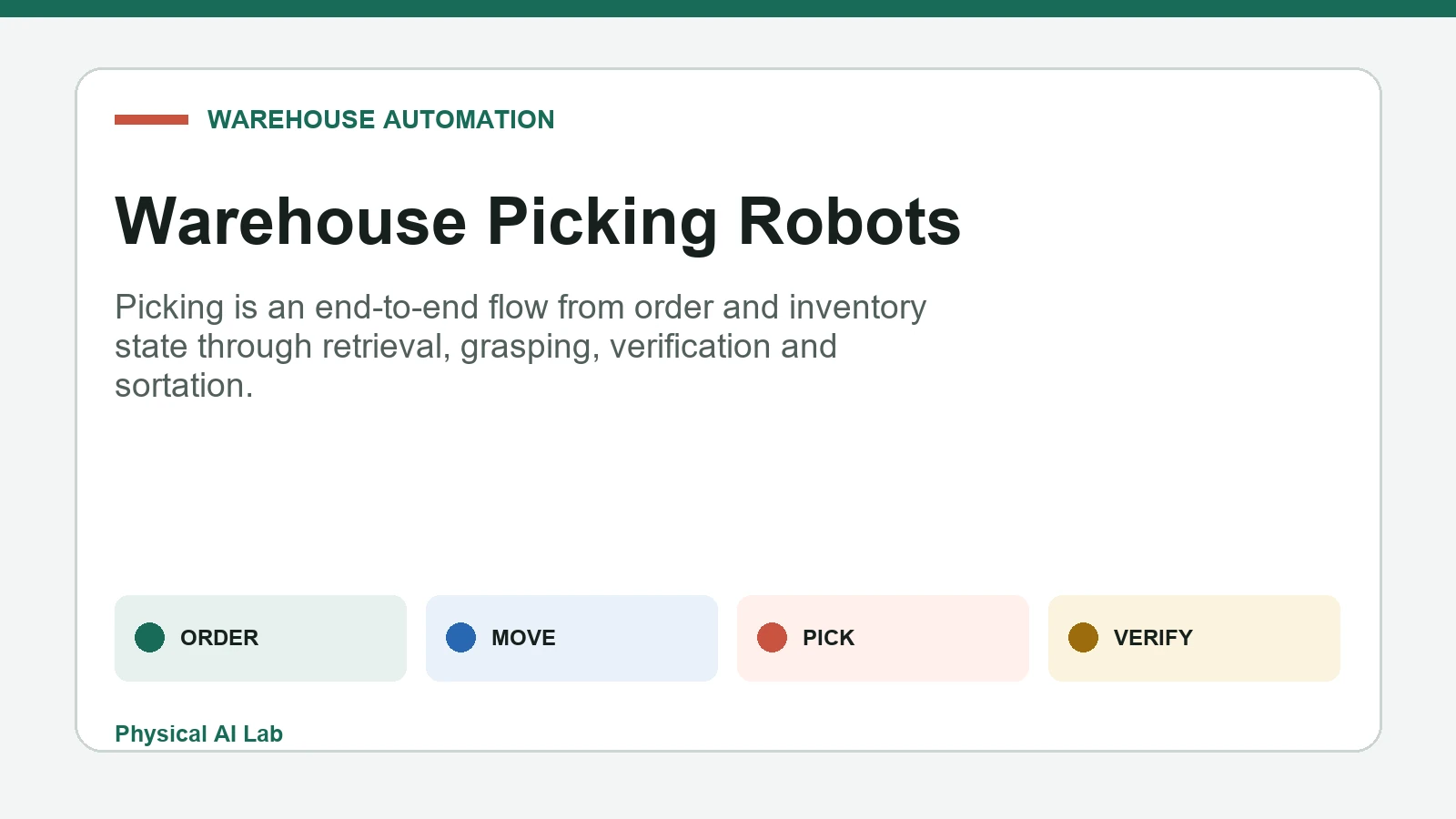Click the green dot in the ORDER chip
The height and width of the screenshot is (819, 1456).
pyautogui.click(x=149, y=638)
